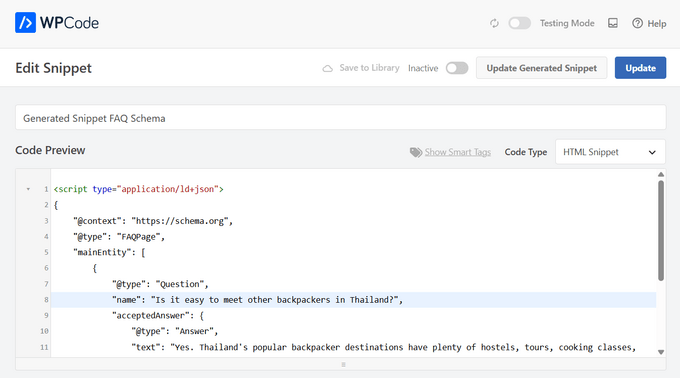Click Update Generated Snippet button
The height and width of the screenshot is (378, 680).
pyautogui.click(x=541, y=68)
